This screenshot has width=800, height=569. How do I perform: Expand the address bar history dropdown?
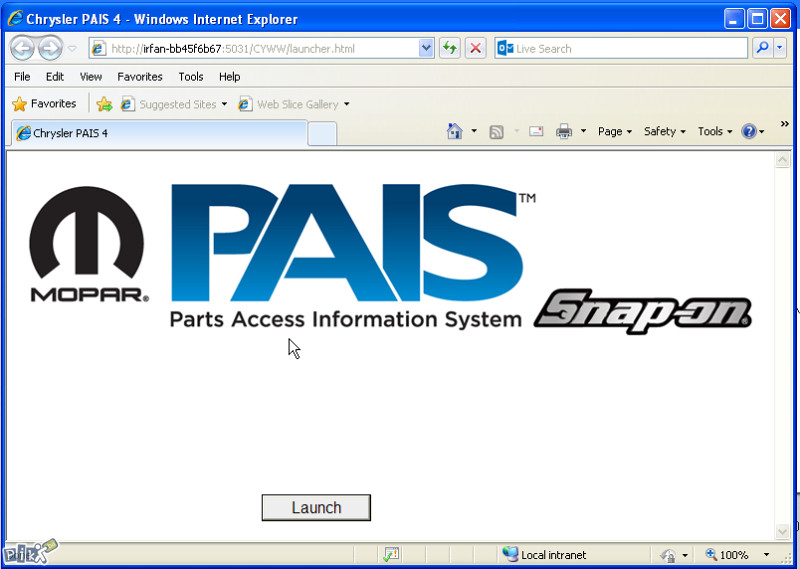(426, 49)
